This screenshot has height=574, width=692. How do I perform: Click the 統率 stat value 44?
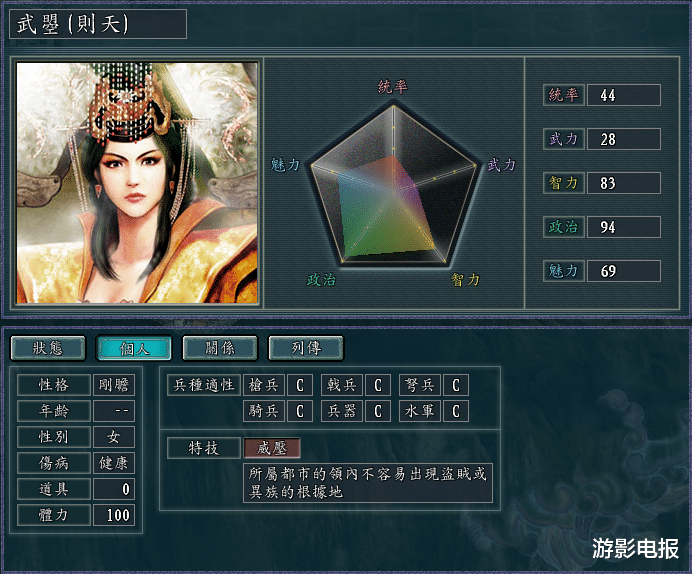point(624,95)
